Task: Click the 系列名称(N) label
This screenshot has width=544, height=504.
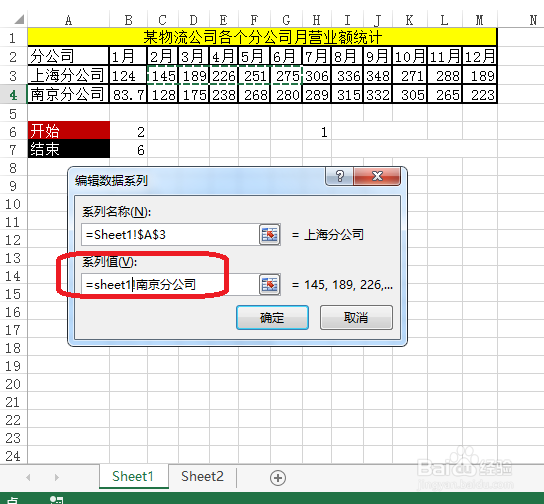Action: pyautogui.click(x=116, y=212)
